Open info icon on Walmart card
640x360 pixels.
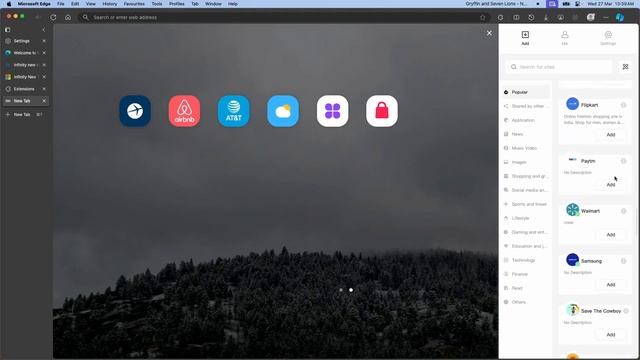click(623, 211)
